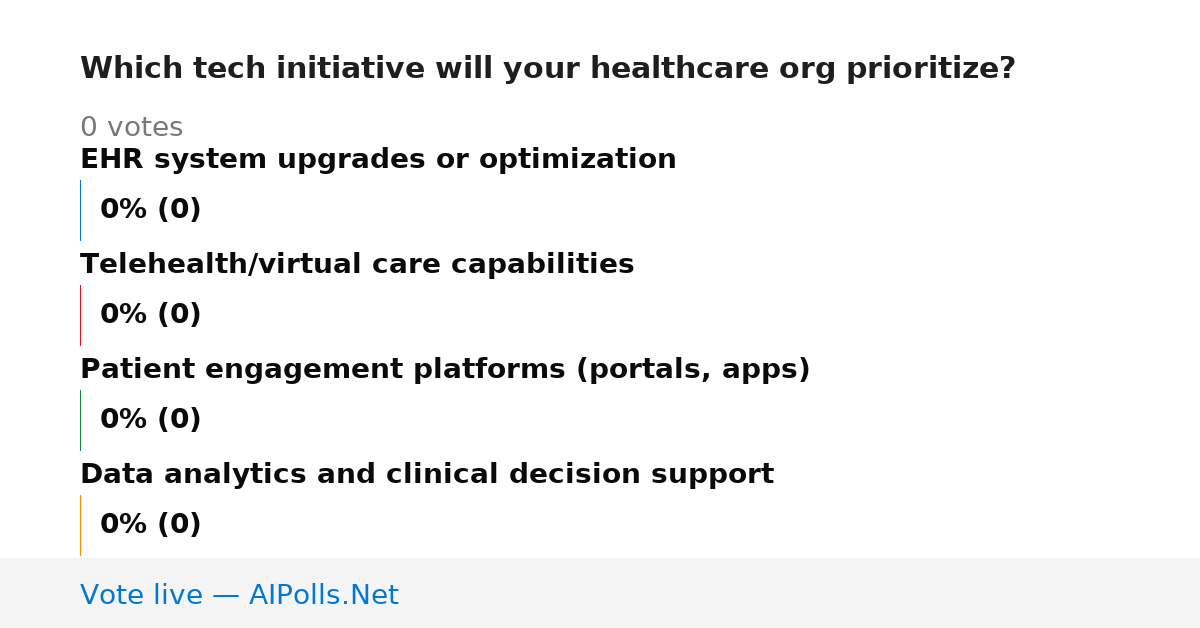
Task: Click the '0 votes' total count
Action: (131, 128)
